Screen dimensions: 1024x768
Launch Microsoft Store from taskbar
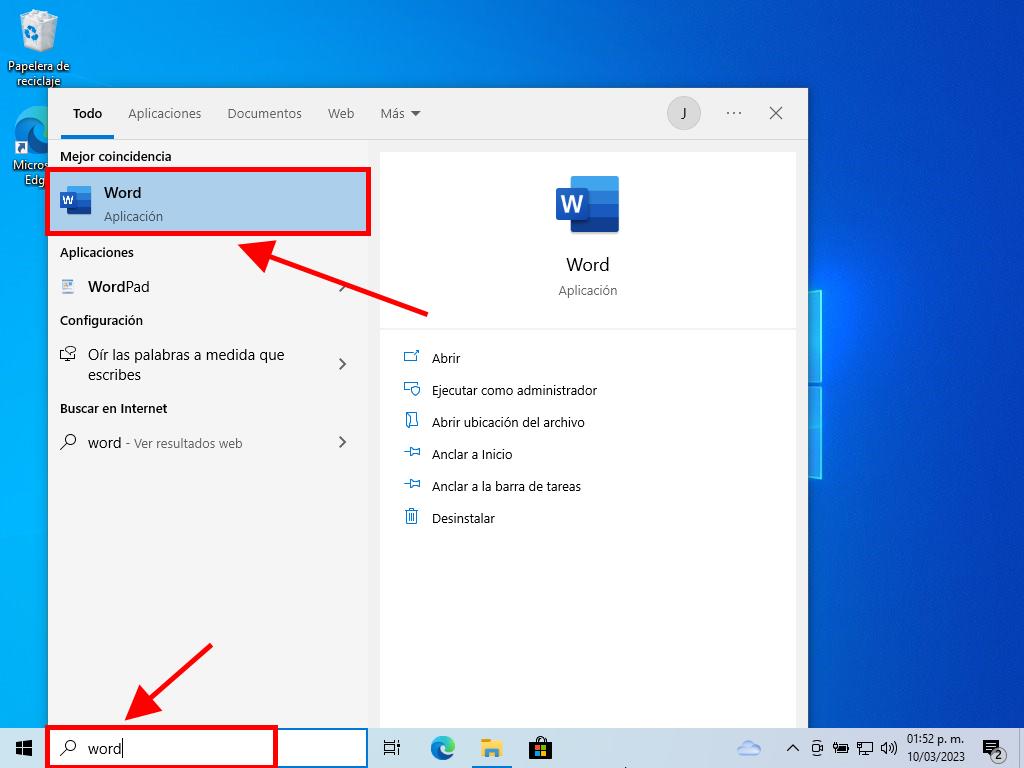pyautogui.click(x=540, y=748)
